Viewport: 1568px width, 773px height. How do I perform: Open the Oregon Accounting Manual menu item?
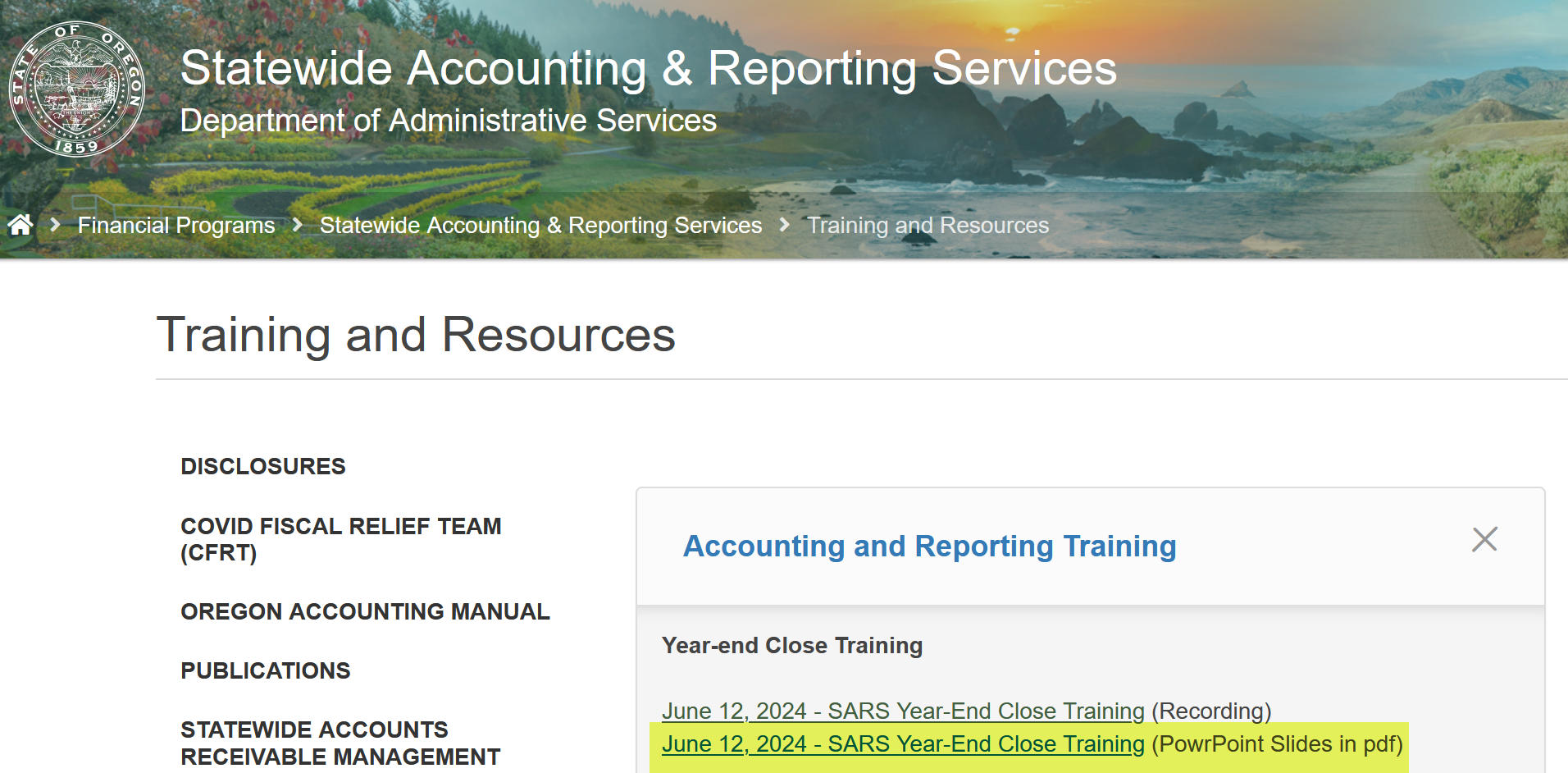pyautogui.click(x=365, y=611)
